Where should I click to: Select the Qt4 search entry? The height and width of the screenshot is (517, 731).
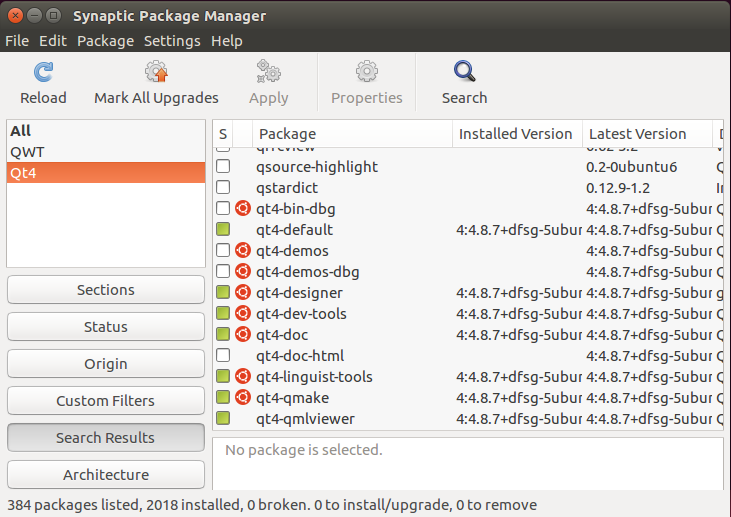(106, 172)
